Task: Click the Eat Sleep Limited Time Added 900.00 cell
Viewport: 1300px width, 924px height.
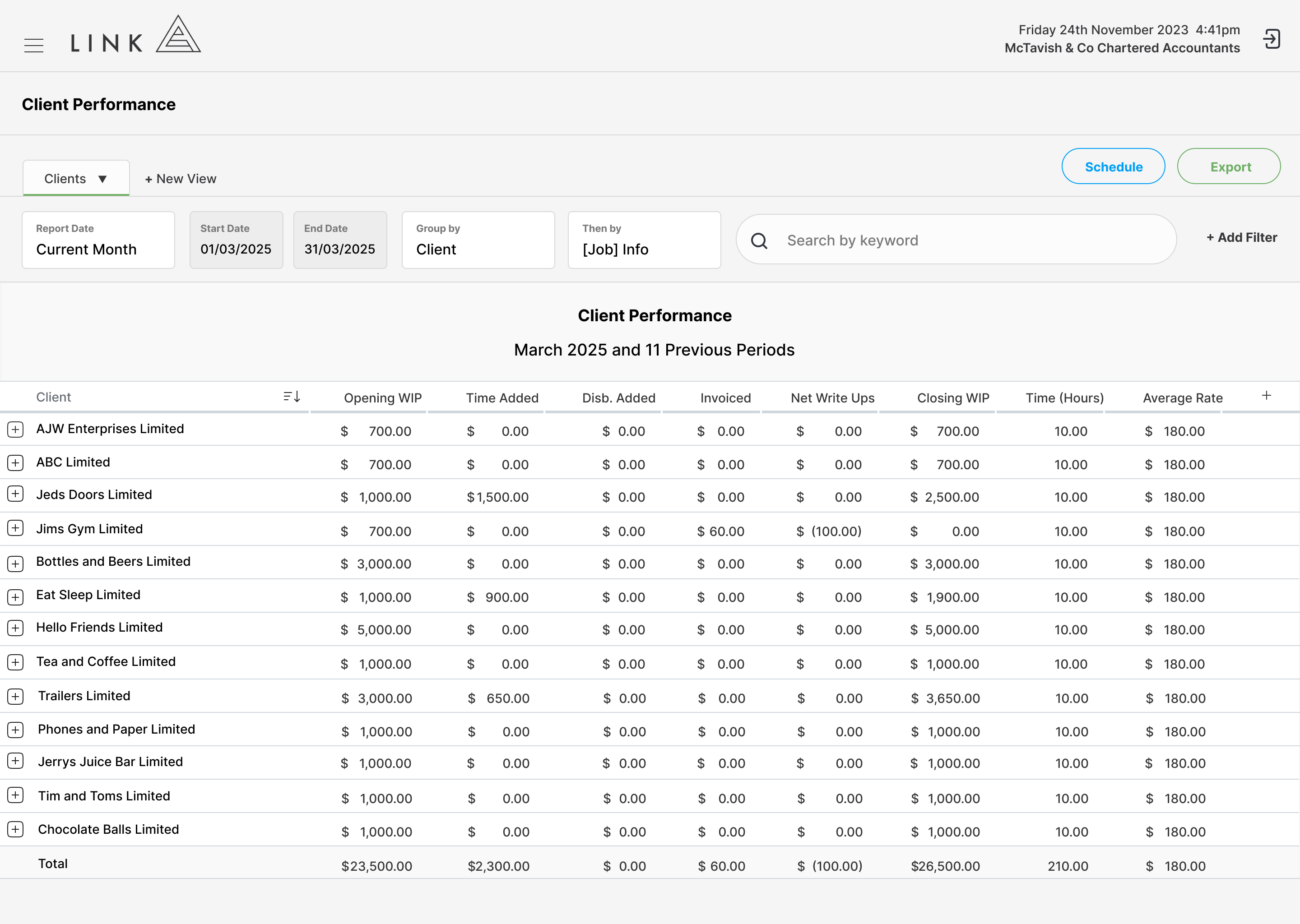Action: (x=497, y=597)
